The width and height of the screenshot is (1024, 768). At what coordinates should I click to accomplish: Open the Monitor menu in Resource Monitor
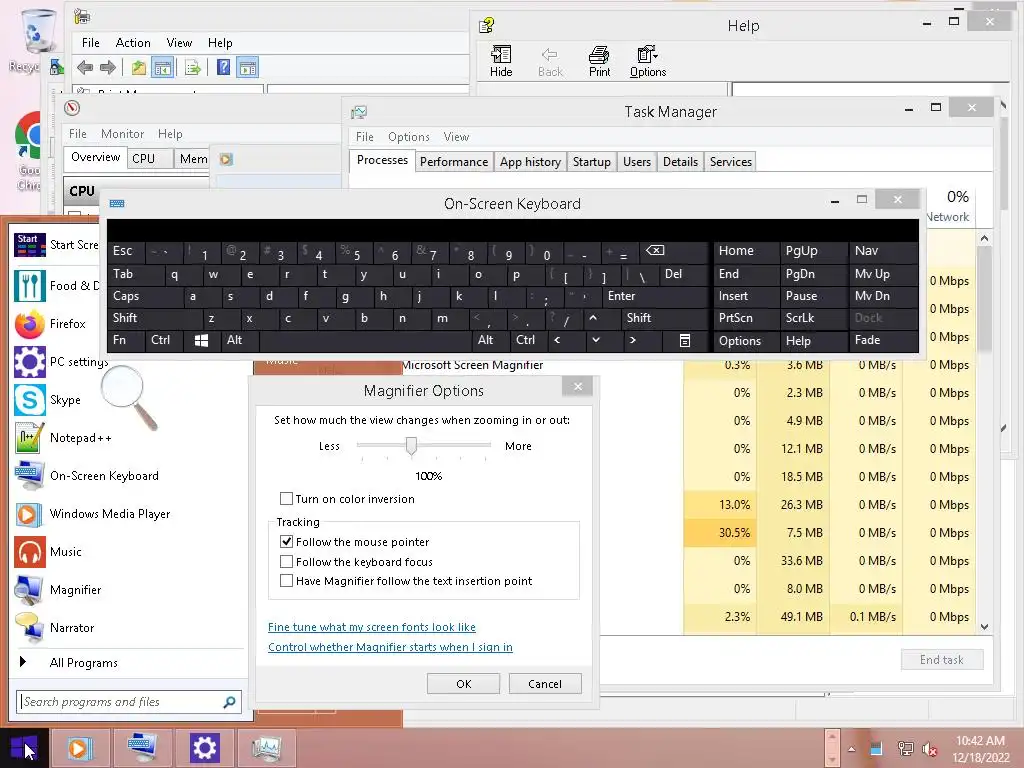click(x=122, y=134)
